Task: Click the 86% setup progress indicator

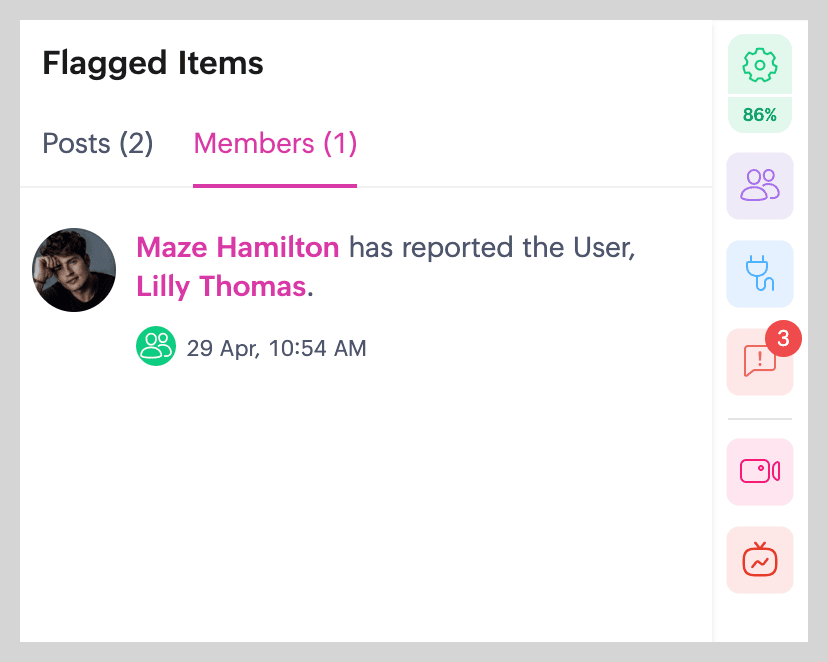Action: (x=760, y=115)
